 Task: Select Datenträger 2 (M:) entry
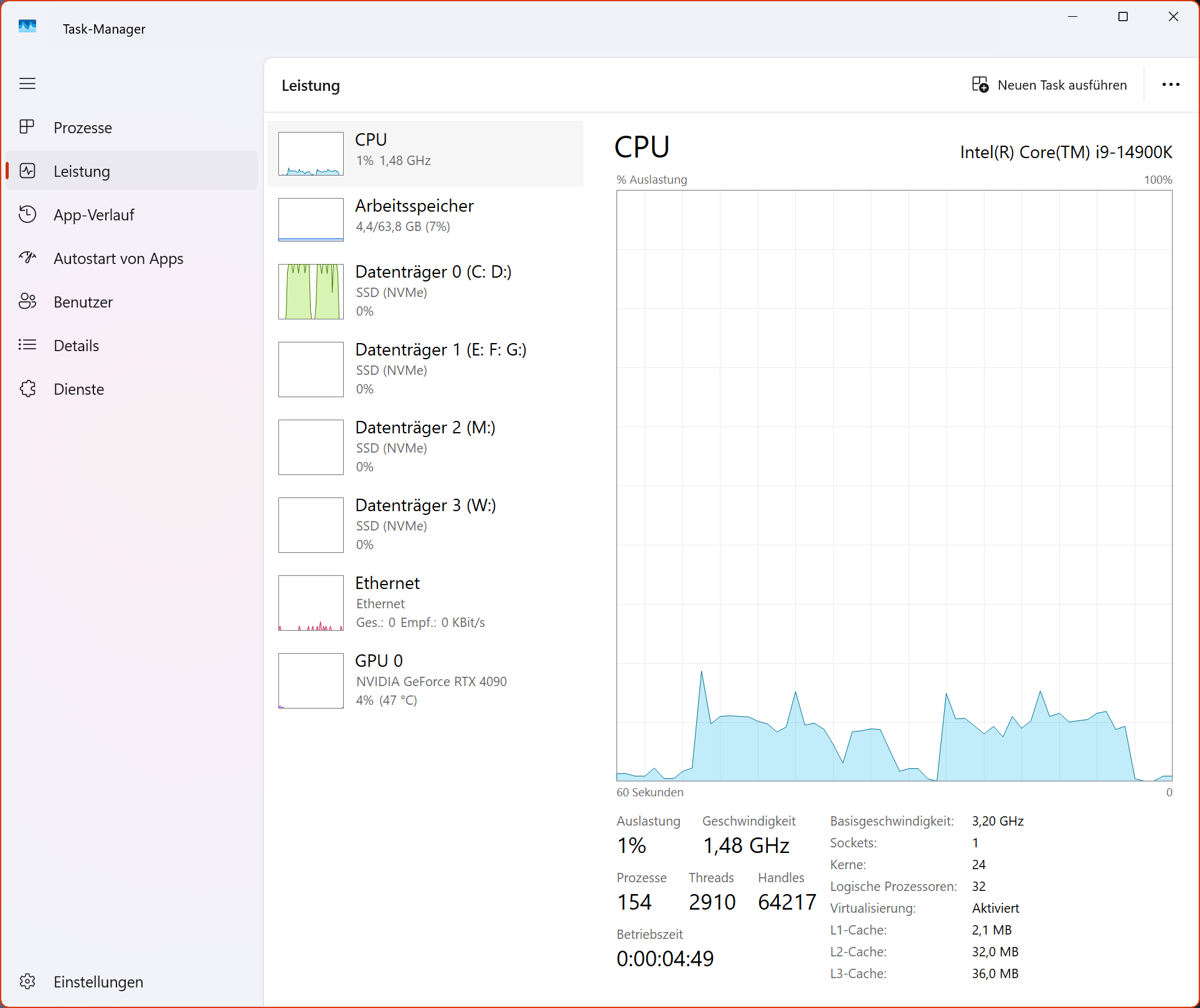425,446
